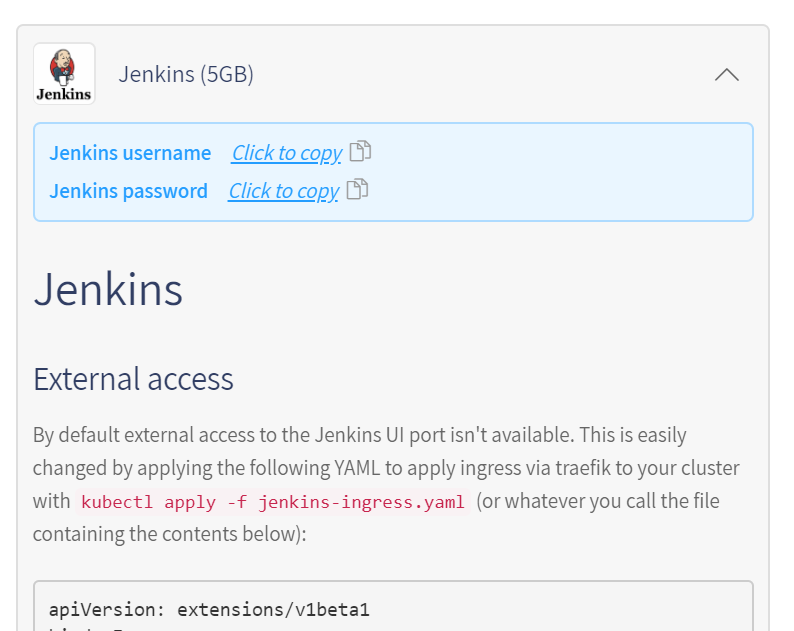Click the 'Jenkins username' label
Viewport: 794px width, 631px height.
[x=130, y=153]
